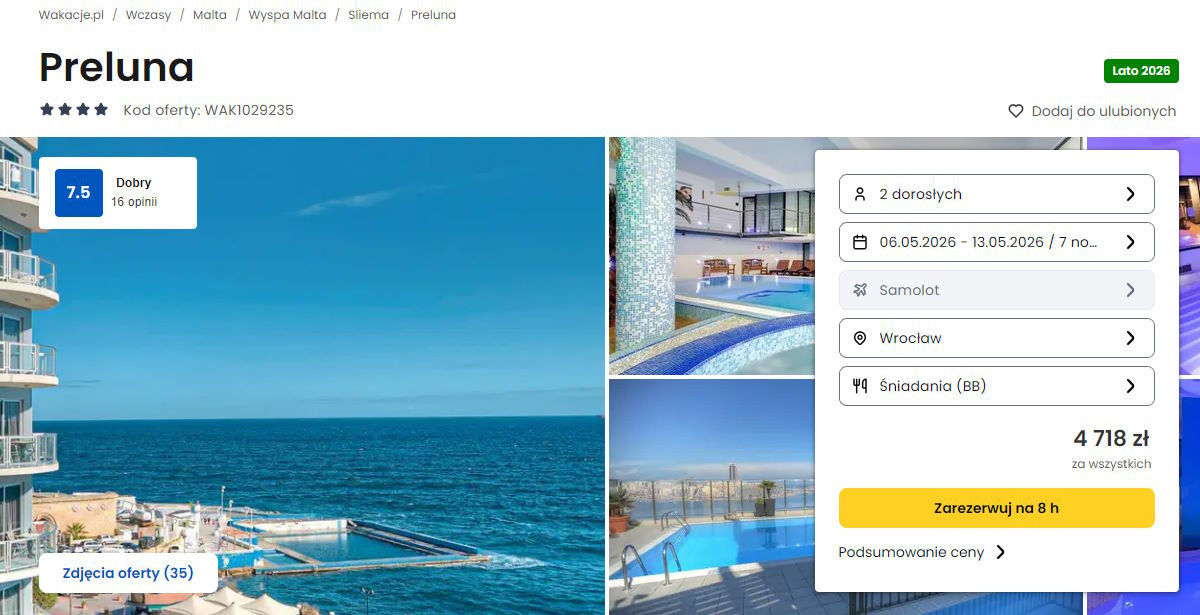Click the person icon in travelers field
Viewport: 1200px width, 615px height.
tap(860, 194)
